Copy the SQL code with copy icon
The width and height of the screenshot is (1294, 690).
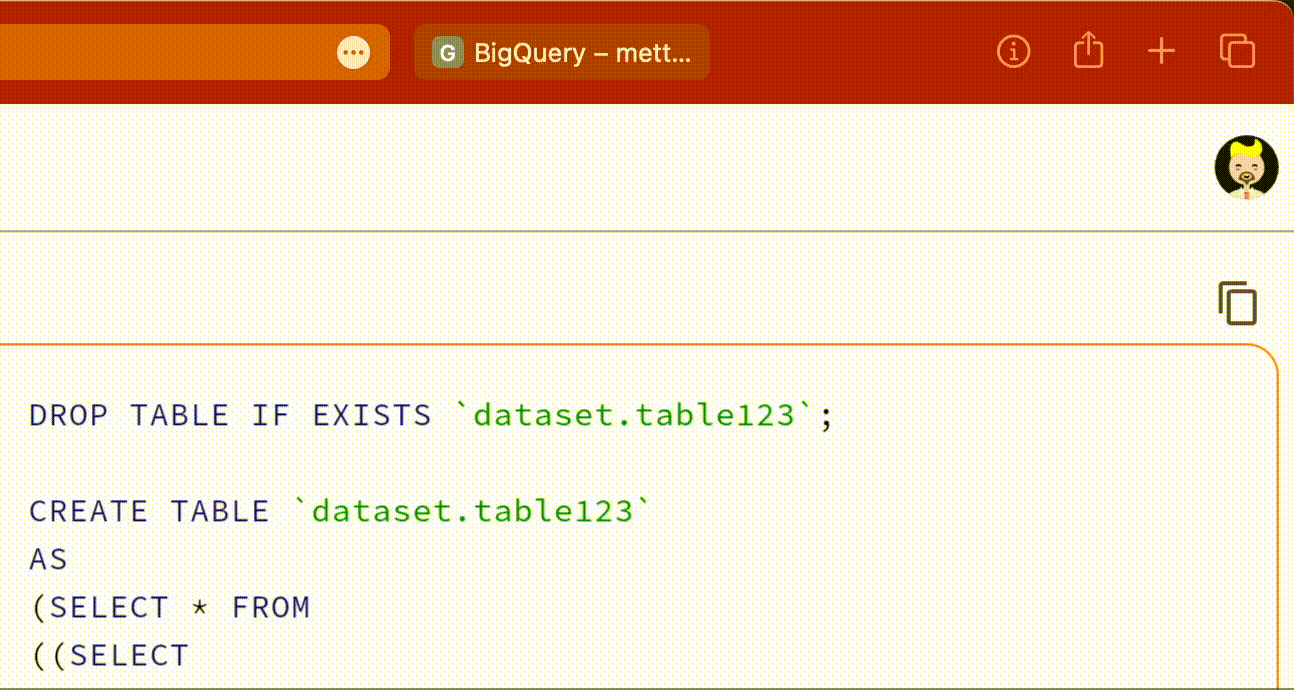coord(1237,303)
